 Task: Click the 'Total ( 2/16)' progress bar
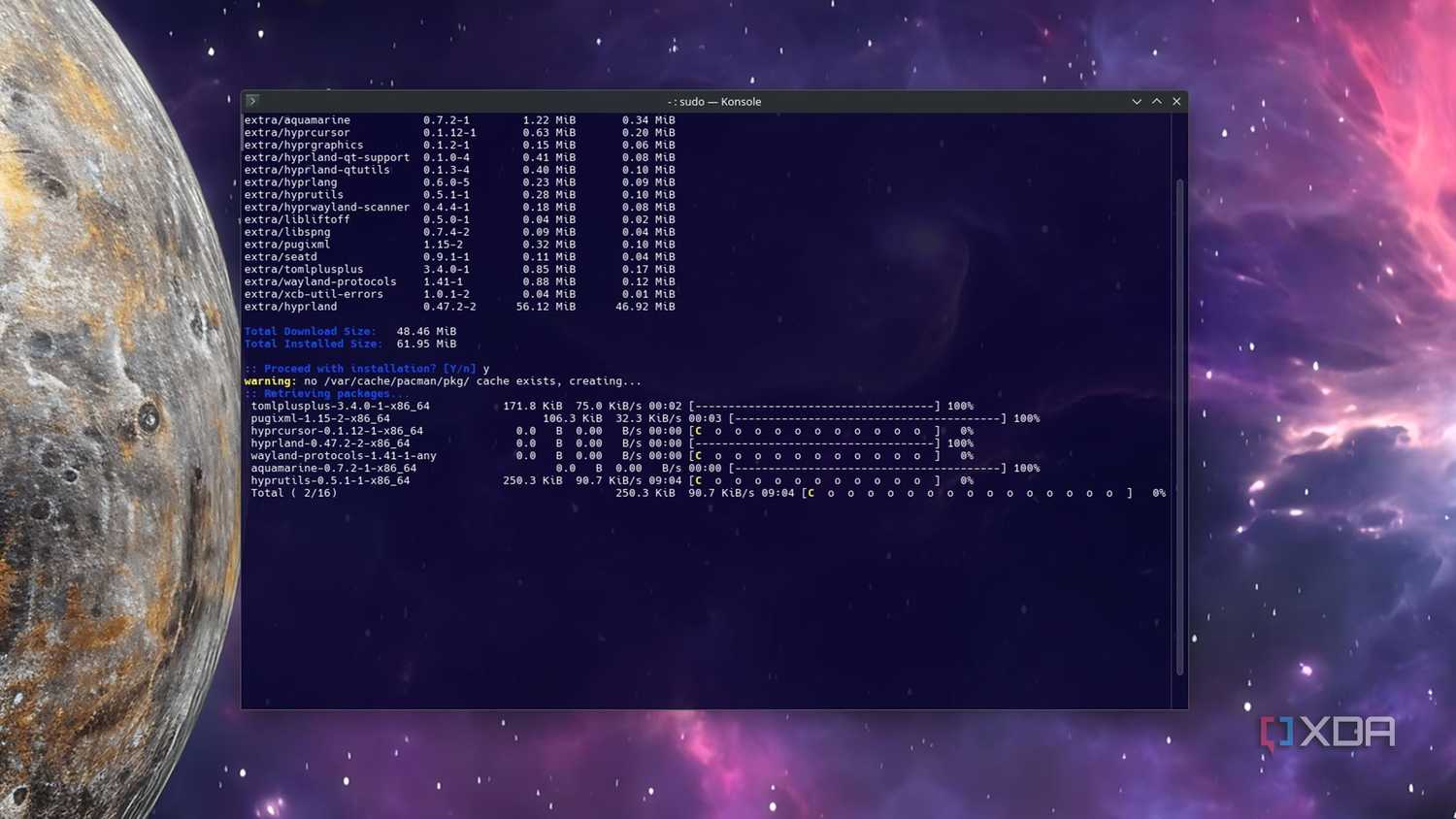(968, 493)
